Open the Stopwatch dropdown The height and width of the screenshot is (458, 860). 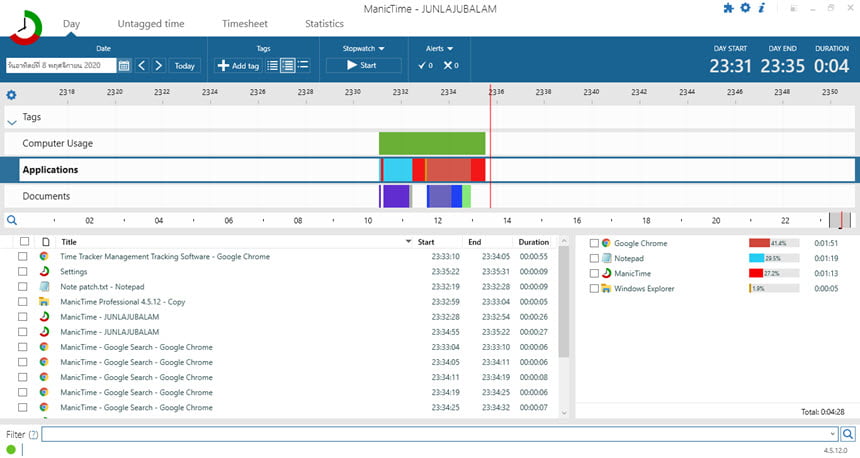pos(363,48)
